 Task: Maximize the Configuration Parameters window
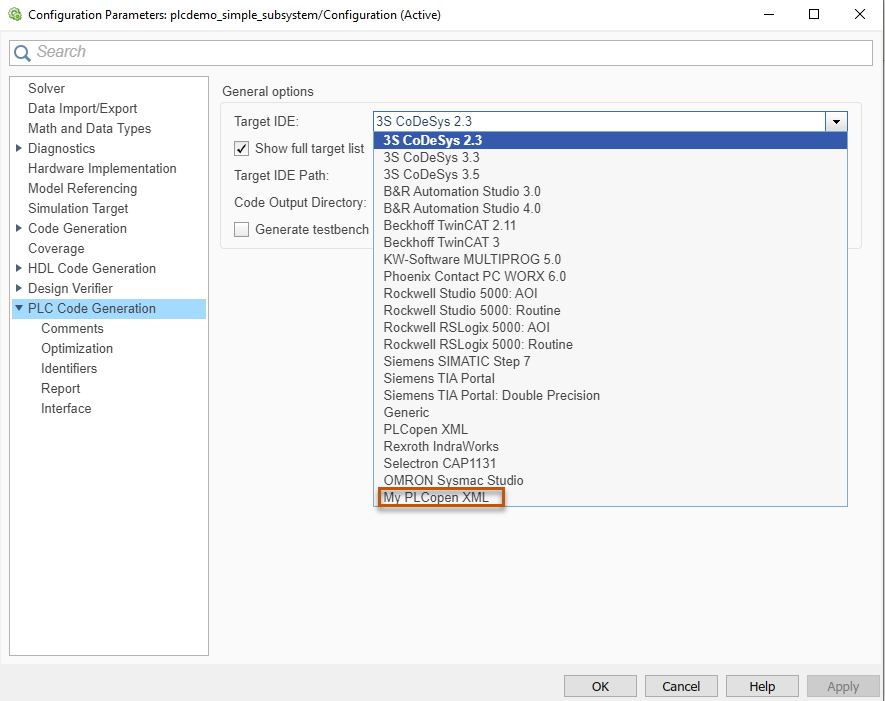(x=814, y=14)
